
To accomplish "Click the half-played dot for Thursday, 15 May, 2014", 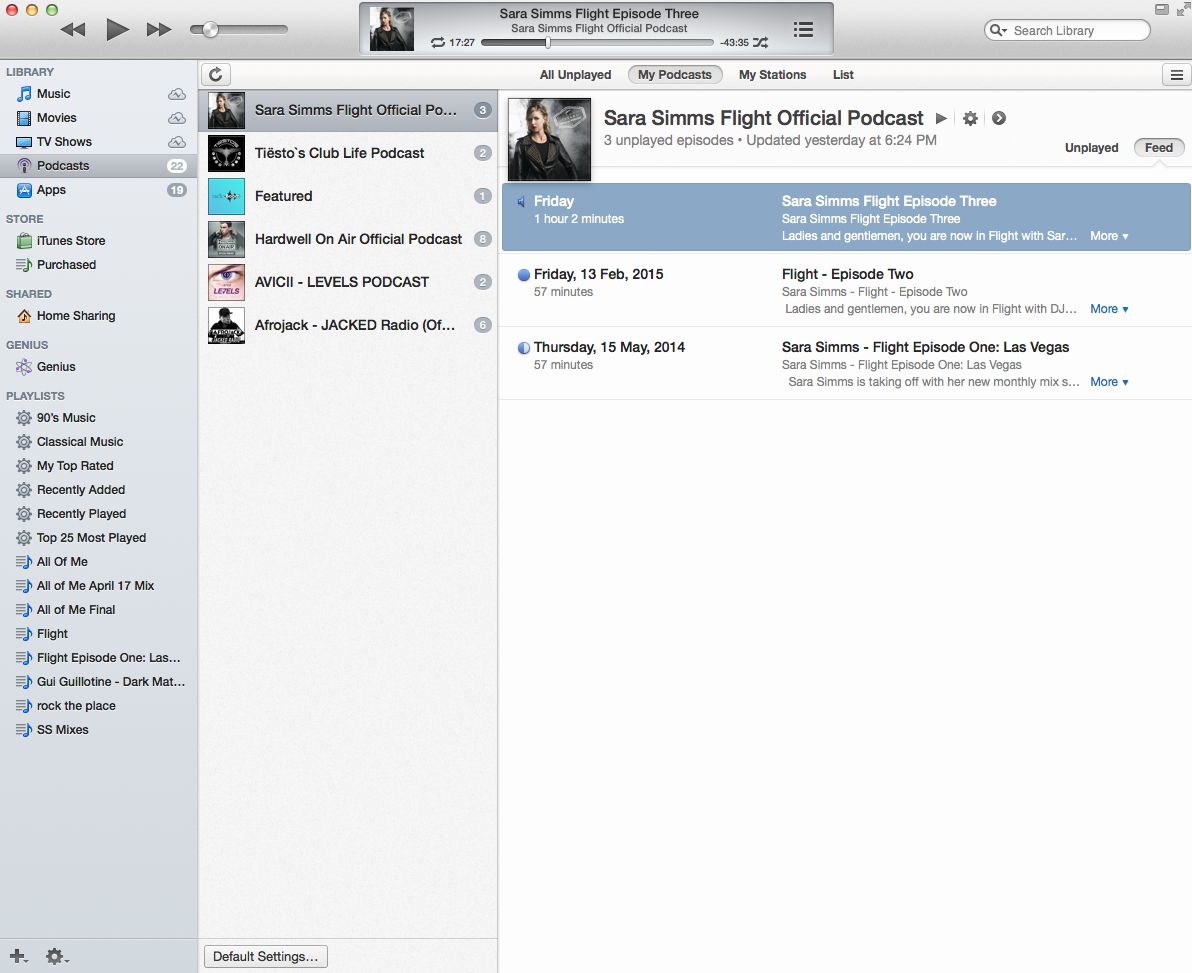I will [523, 347].
